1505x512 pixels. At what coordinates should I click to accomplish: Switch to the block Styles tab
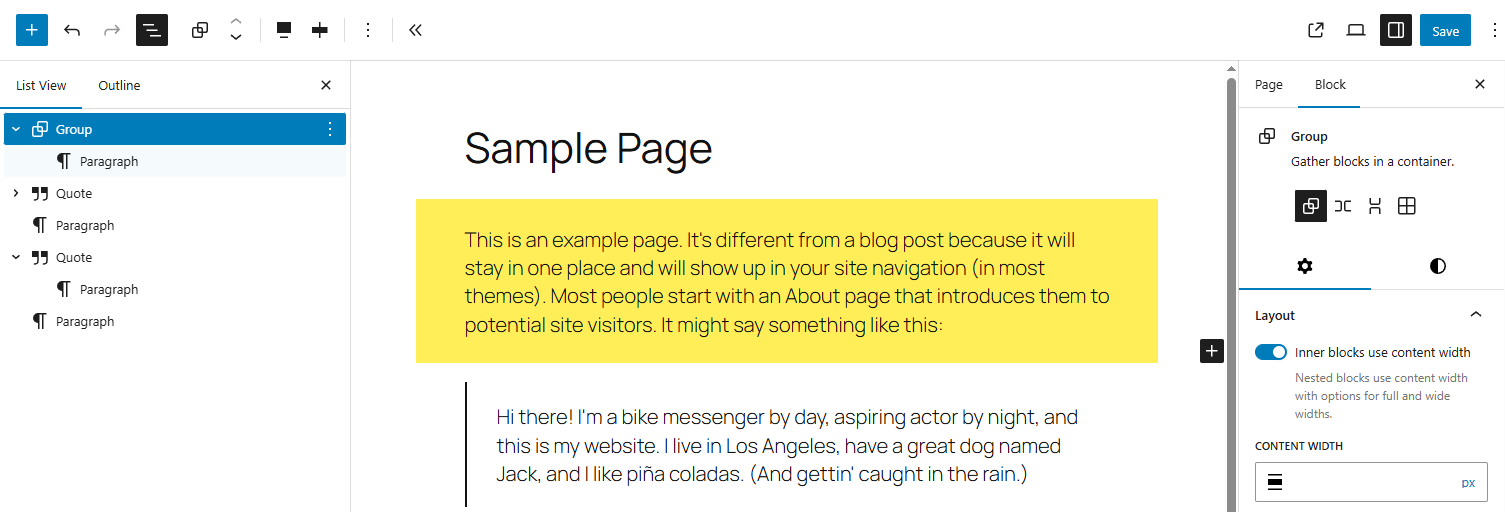[1437, 266]
